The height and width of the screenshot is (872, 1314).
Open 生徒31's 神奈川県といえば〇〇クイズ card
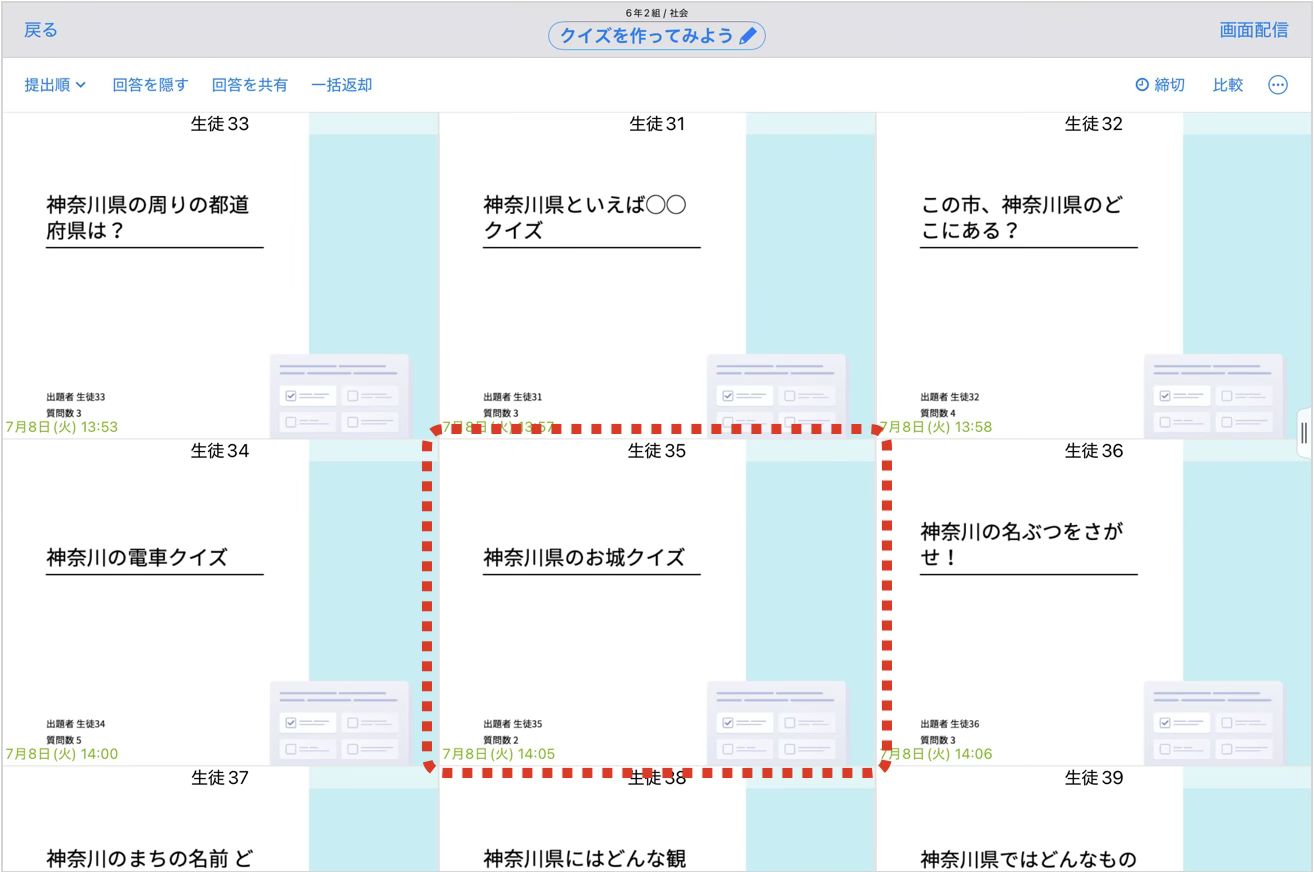click(x=657, y=275)
